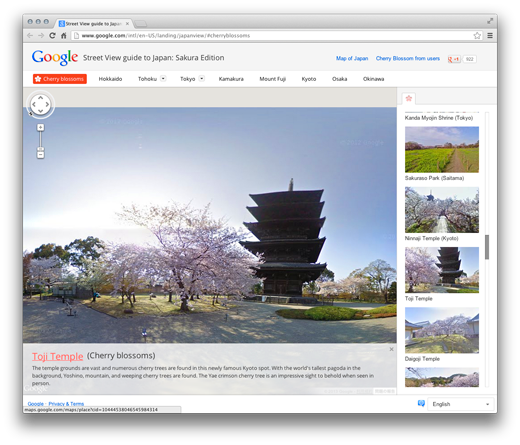Open the Kyoto menu item

(309, 79)
